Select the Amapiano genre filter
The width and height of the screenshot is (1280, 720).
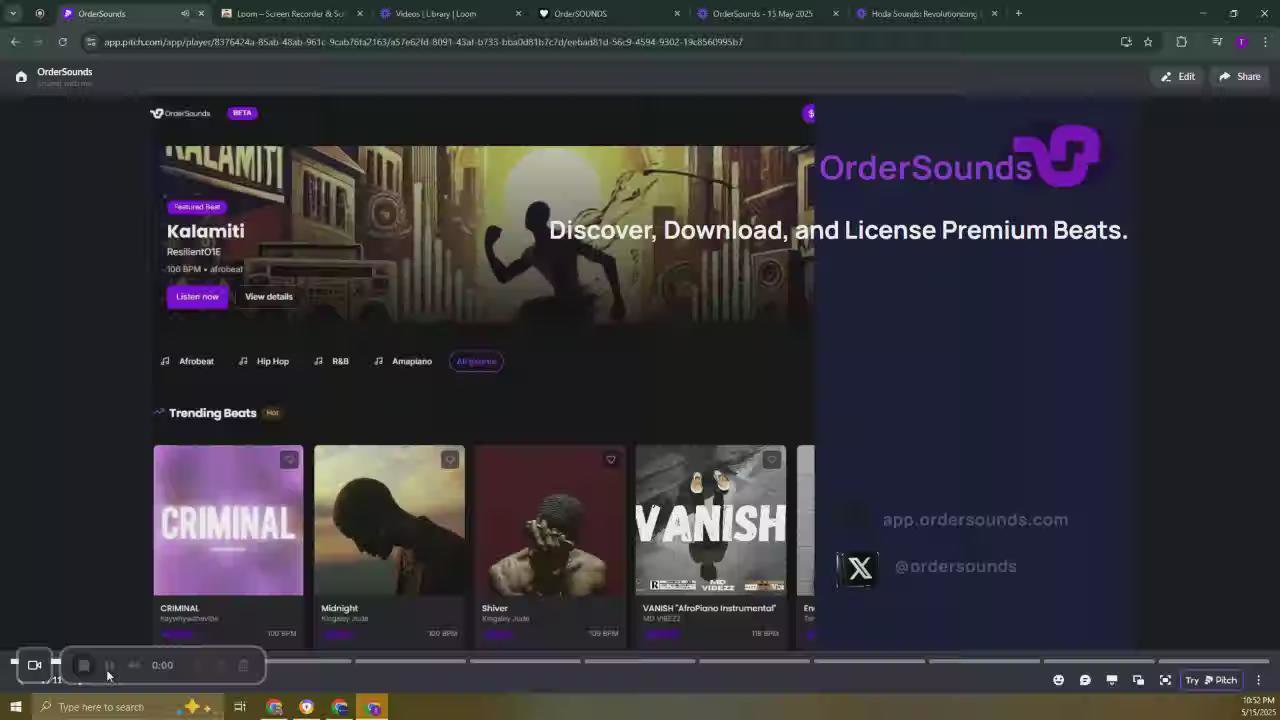tap(402, 361)
